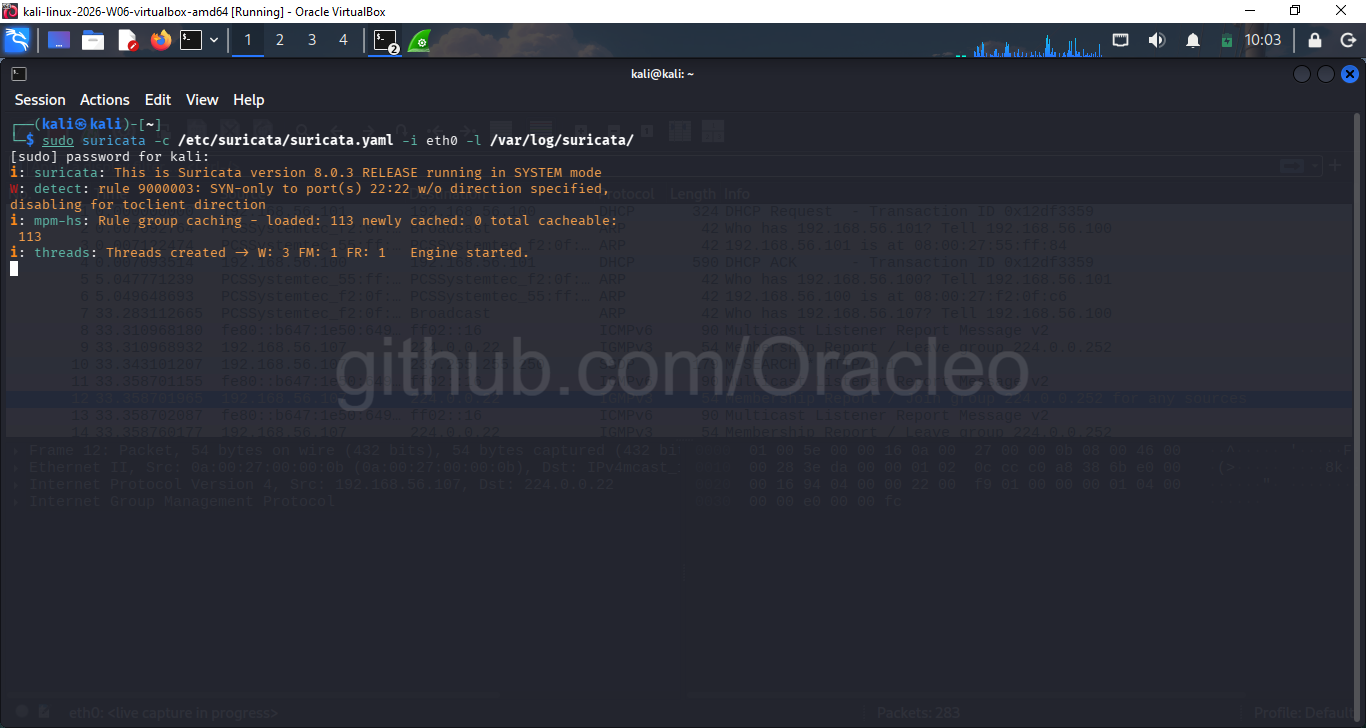This screenshot has height=728, width=1366.
Task: Click the path /etc/suricata/suricata.yaml
Action: (286, 140)
